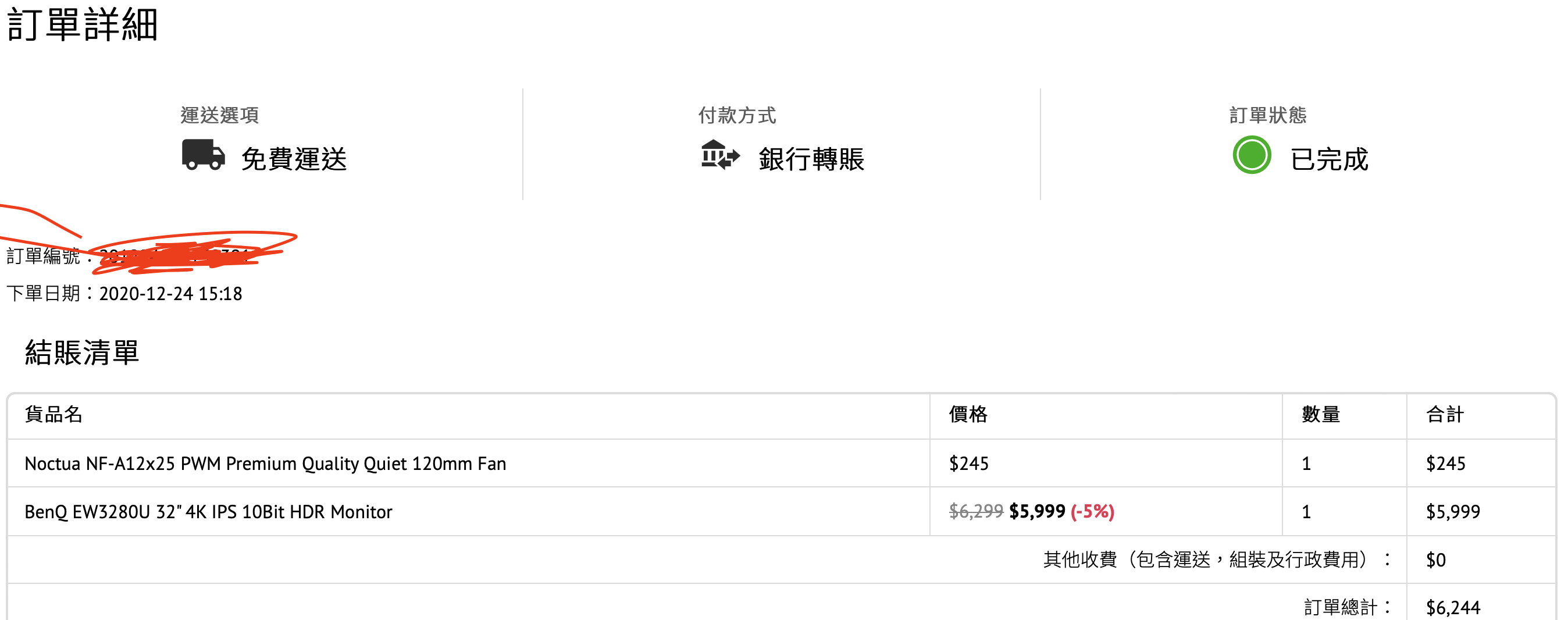Click the red -5% discount label
The height and width of the screenshot is (620, 1568).
(1093, 511)
